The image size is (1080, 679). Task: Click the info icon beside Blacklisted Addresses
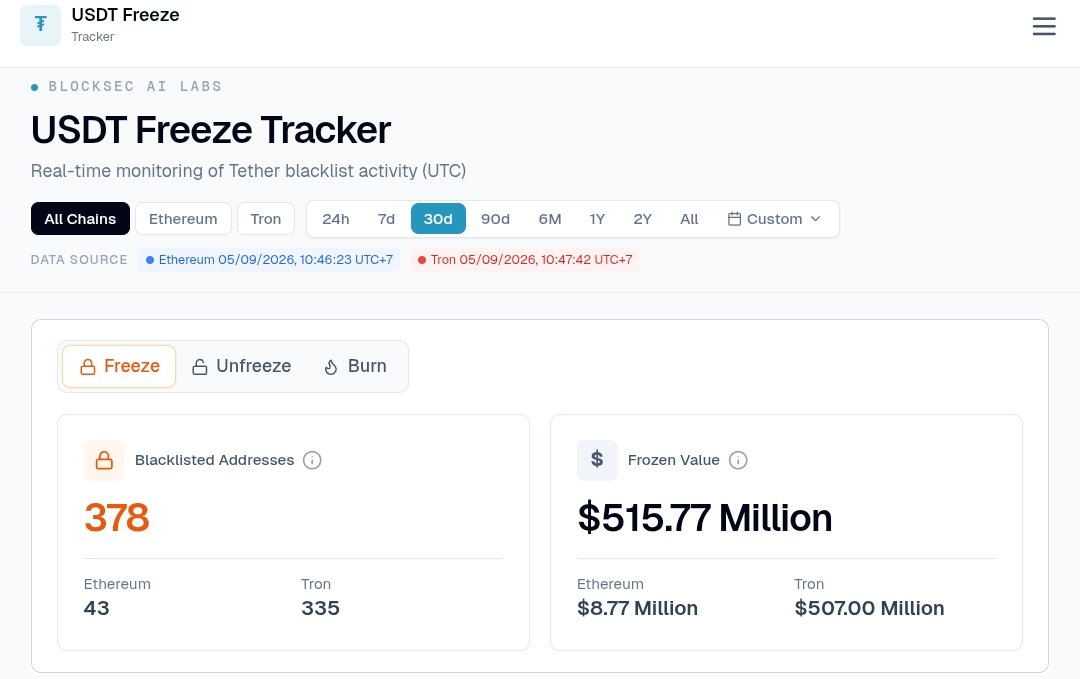(x=312, y=460)
